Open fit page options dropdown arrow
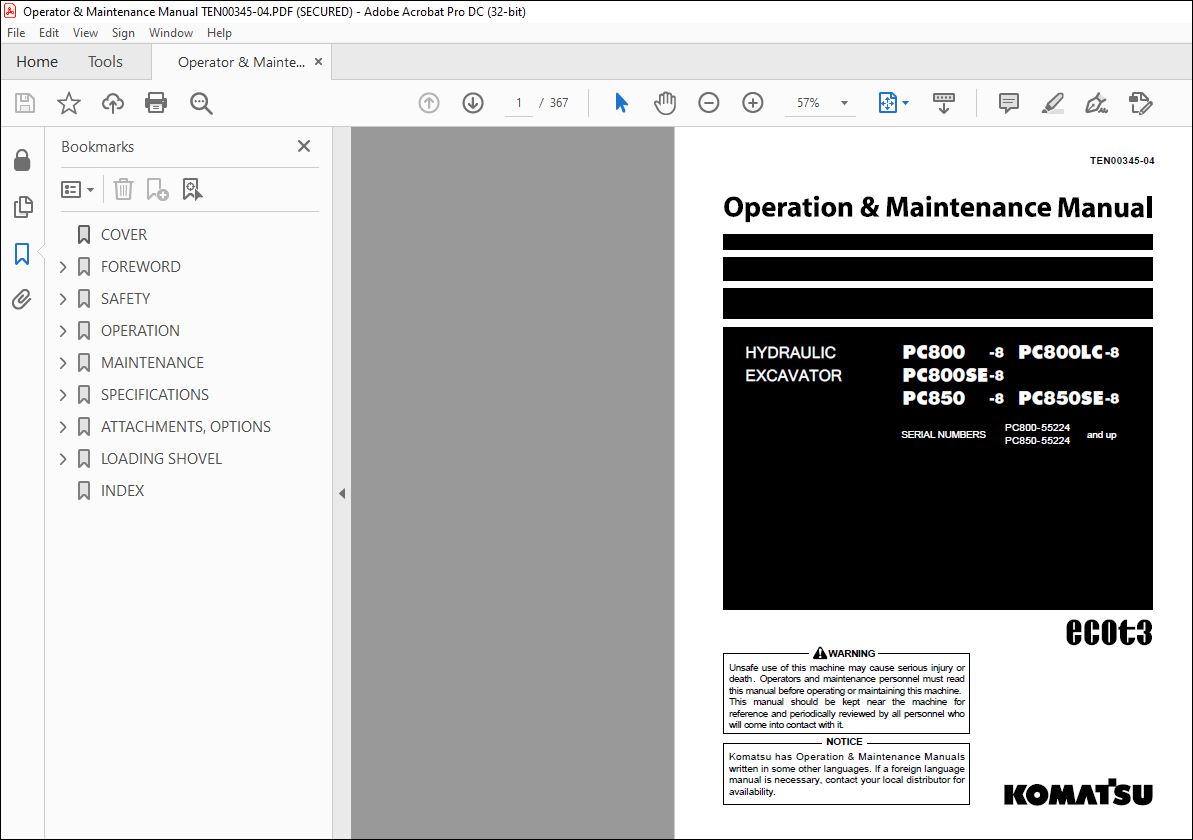 pyautogui.click(x=905, y=103)
